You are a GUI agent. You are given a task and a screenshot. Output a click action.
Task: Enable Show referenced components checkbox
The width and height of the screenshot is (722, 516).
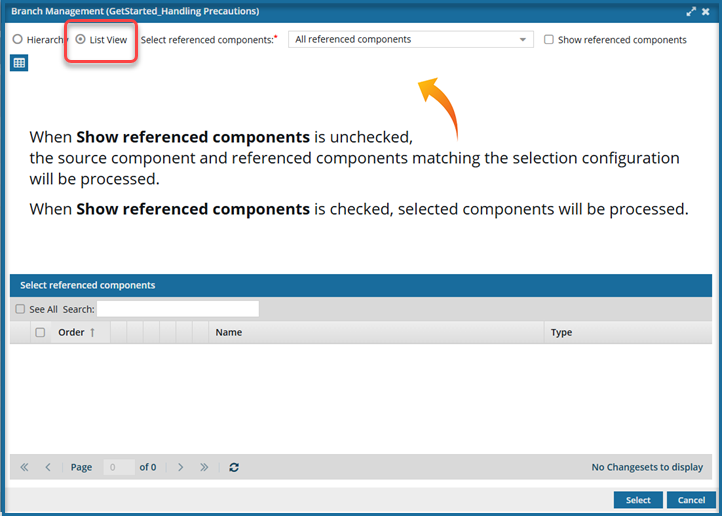pos(549,40)
